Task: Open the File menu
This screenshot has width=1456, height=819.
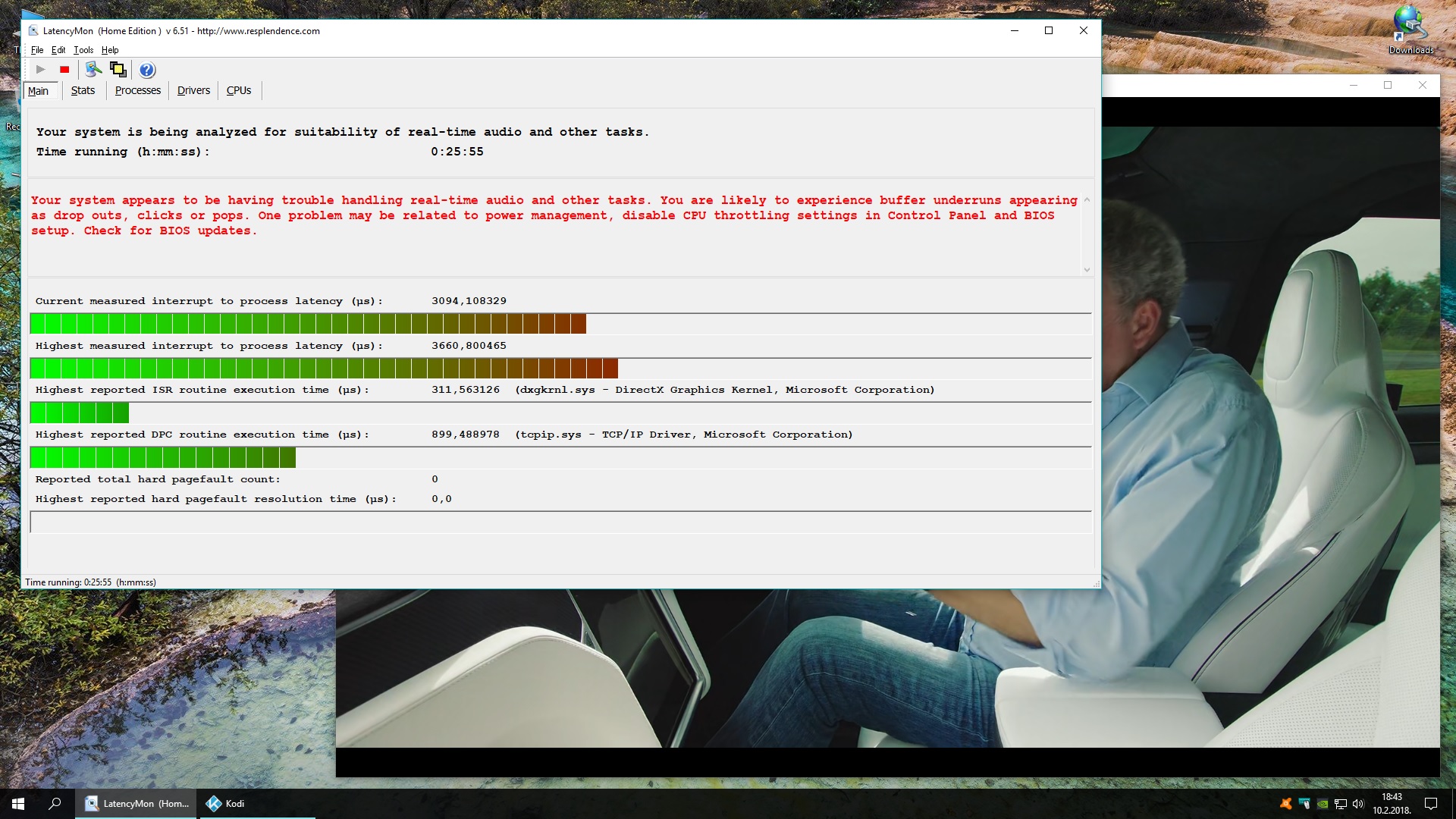Action: tap(37, 50)
